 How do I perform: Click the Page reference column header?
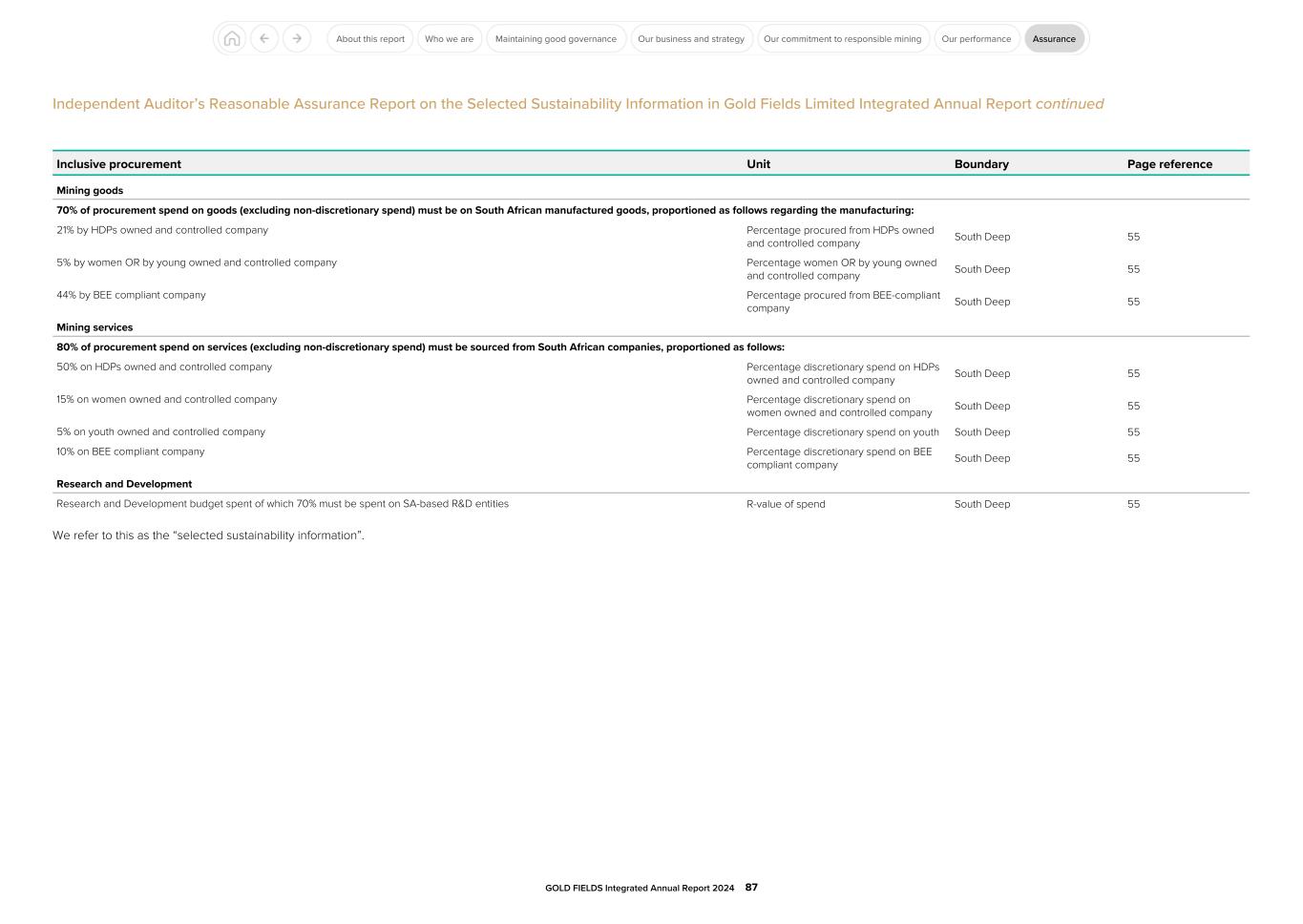pos(1169,163)
